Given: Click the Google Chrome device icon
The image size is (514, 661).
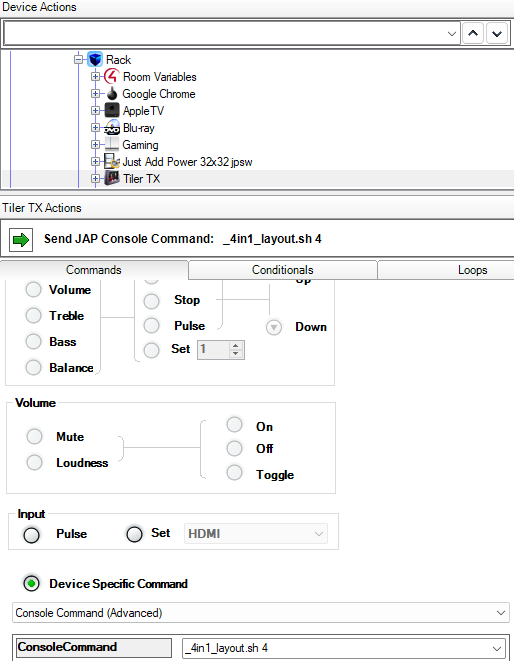Looking at the screenshot, I should (112, 94).
